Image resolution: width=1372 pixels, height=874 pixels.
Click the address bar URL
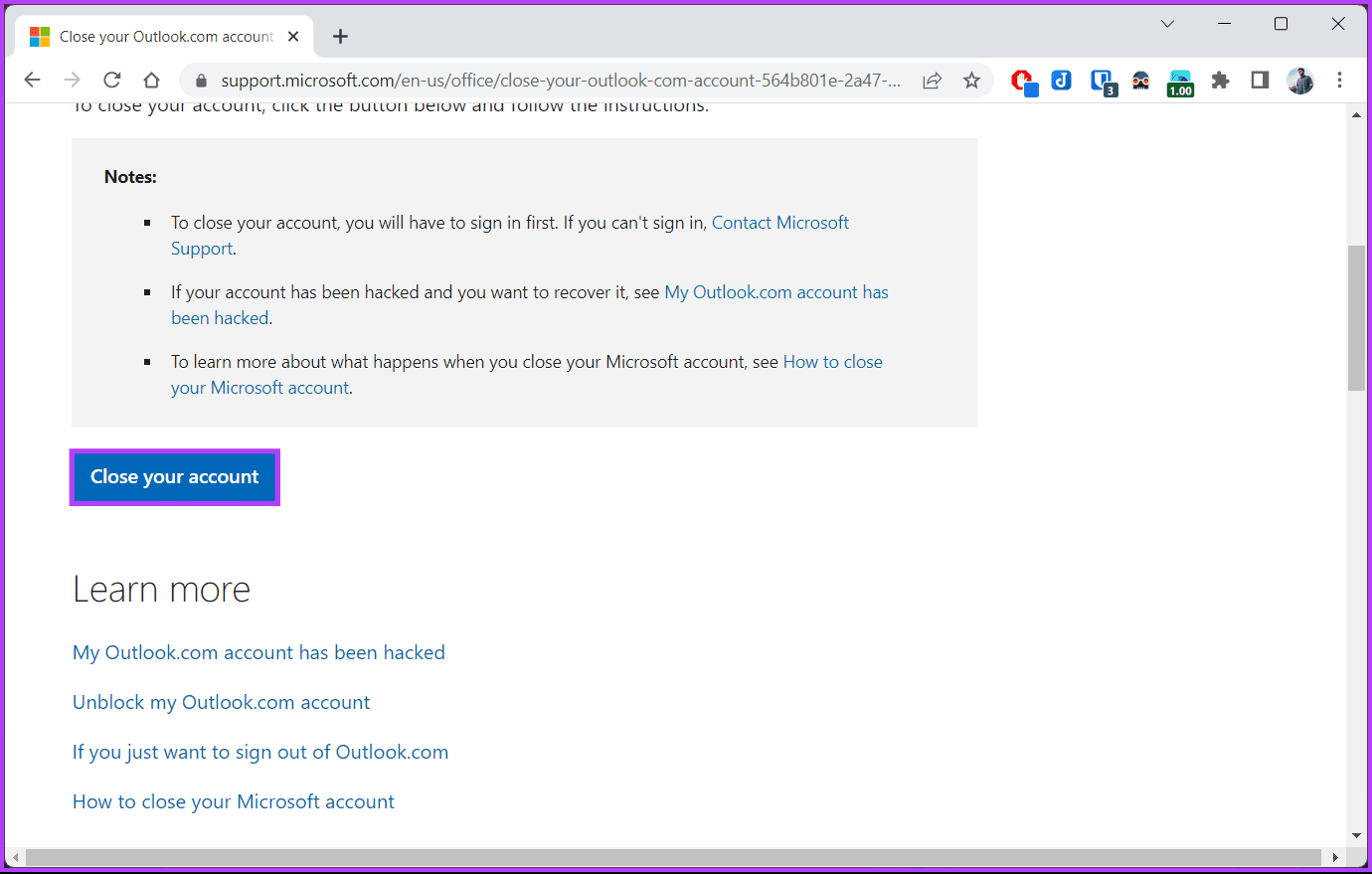(x=562, y=81)
